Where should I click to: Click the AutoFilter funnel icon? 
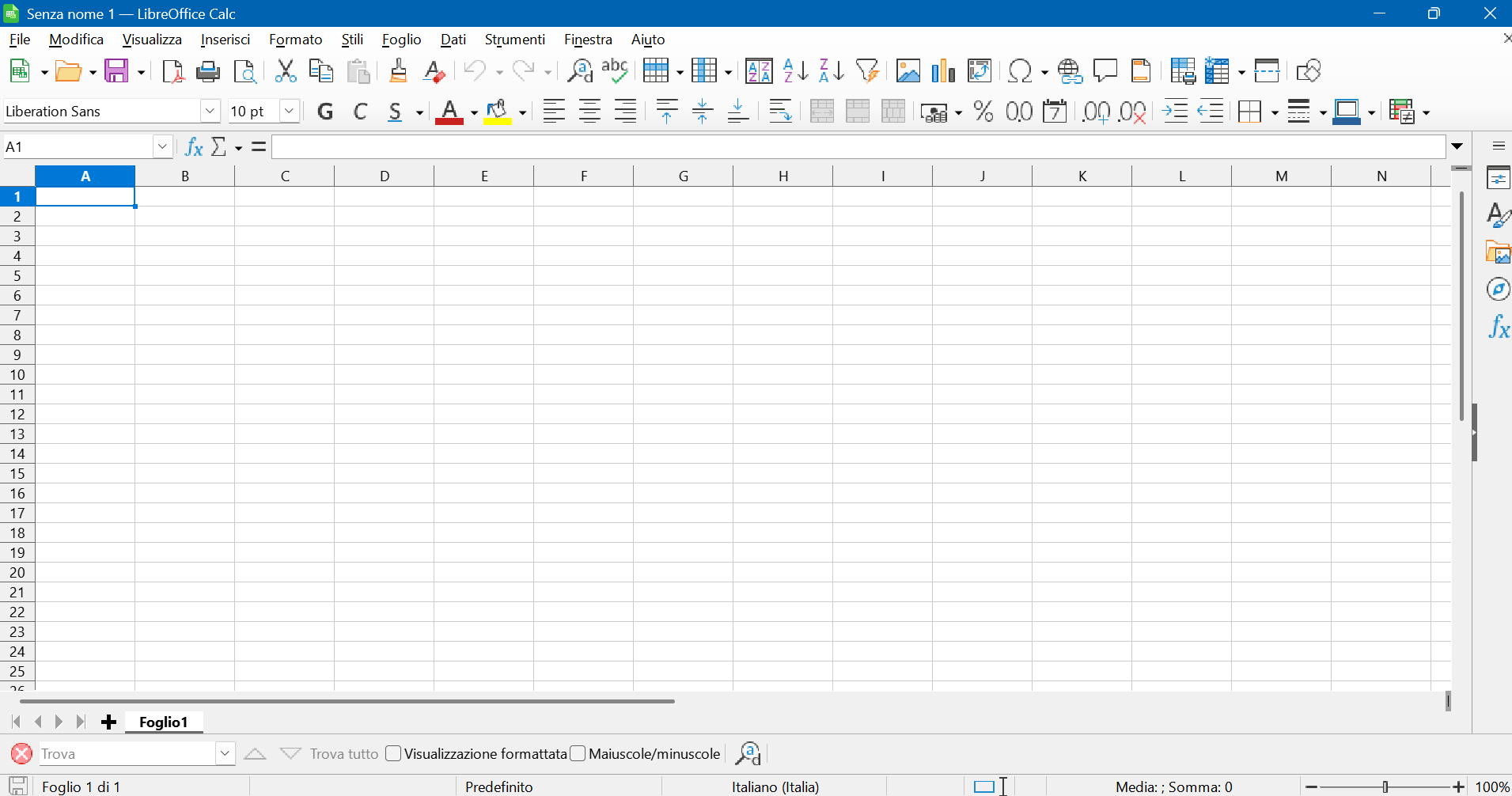click(x=867, y=71)
